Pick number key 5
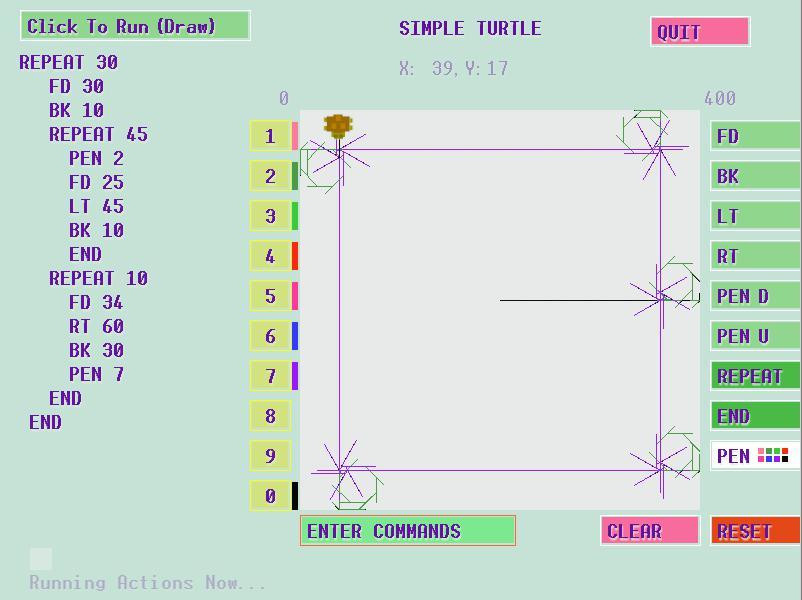This screenshot has width=802, height=600. (270, 296)
